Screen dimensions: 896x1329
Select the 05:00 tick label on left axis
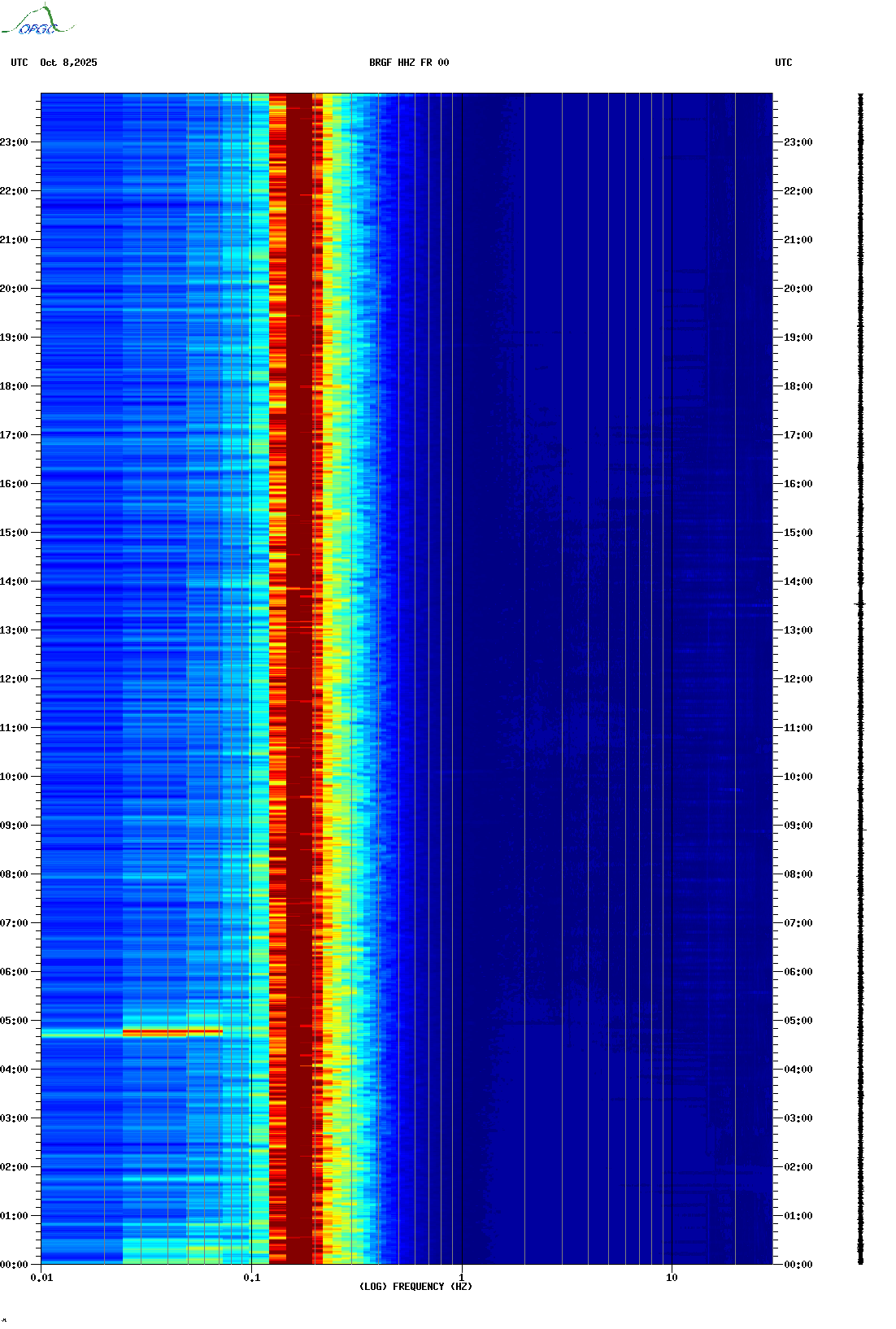point(14,1021)
